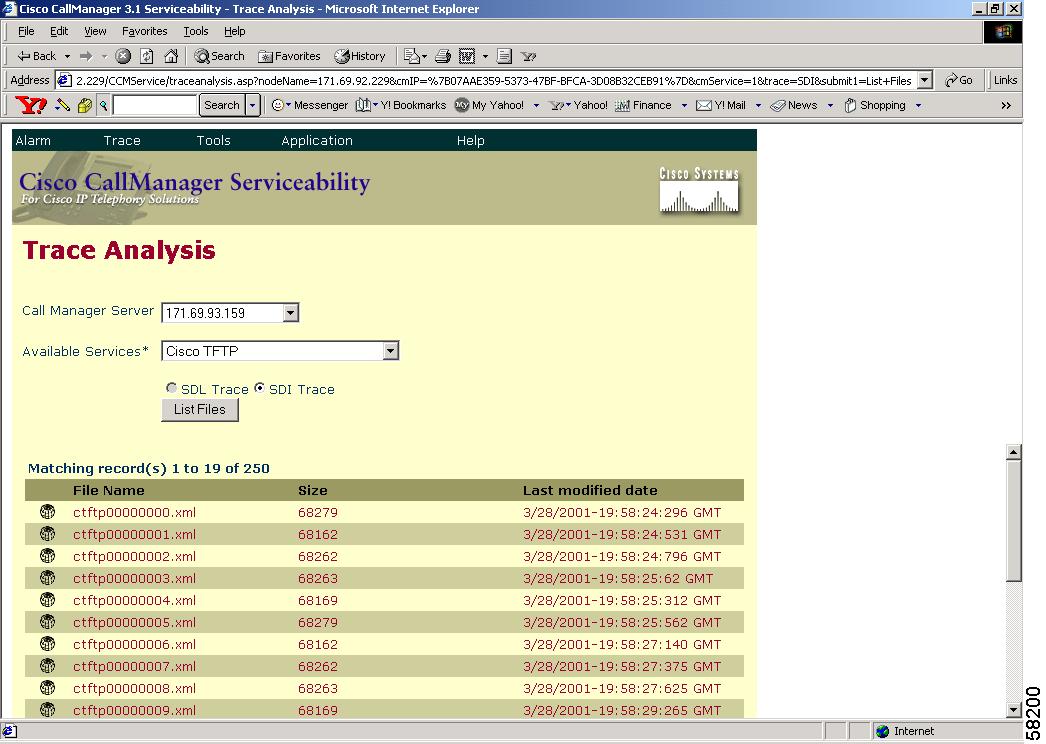This screenshot has width=1046, height=744.
Task: Open the File menu
Action: click(x=26, y=31)
